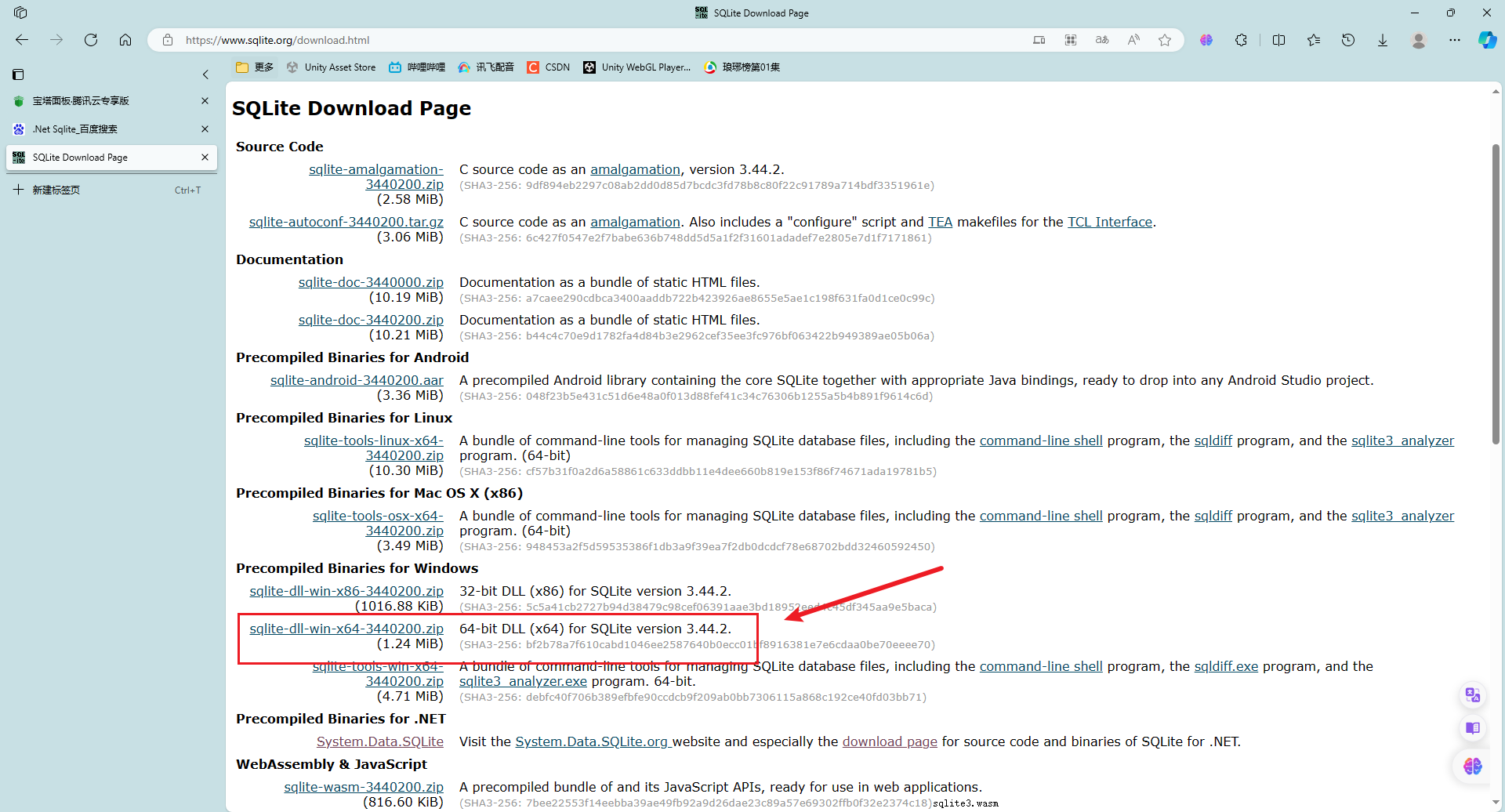Download sqlite-autoconf-3440200.tar.gz
This screenshot has width=1505, height=812.
pyautogui.click(x=346, y=222)
